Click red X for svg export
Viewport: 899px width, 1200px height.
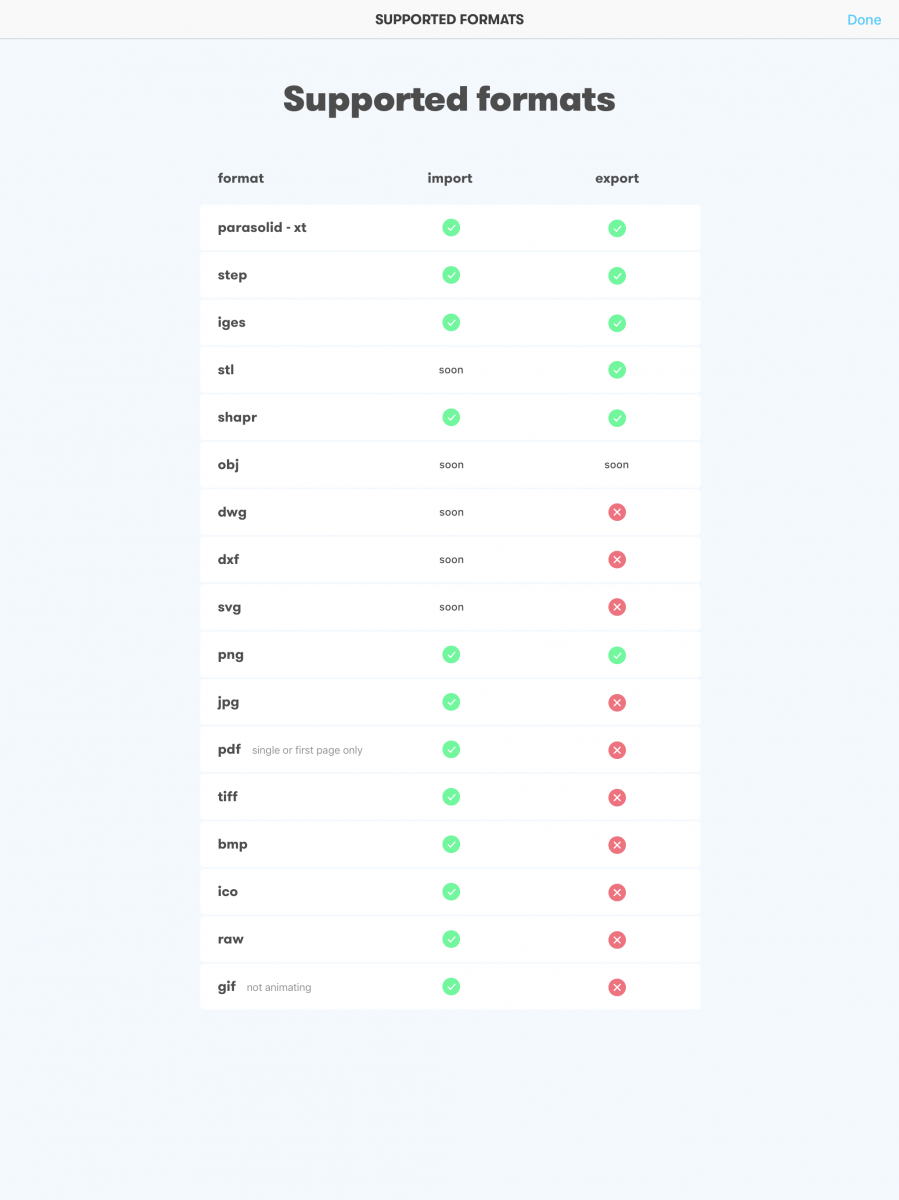click(x=617, y=607)
